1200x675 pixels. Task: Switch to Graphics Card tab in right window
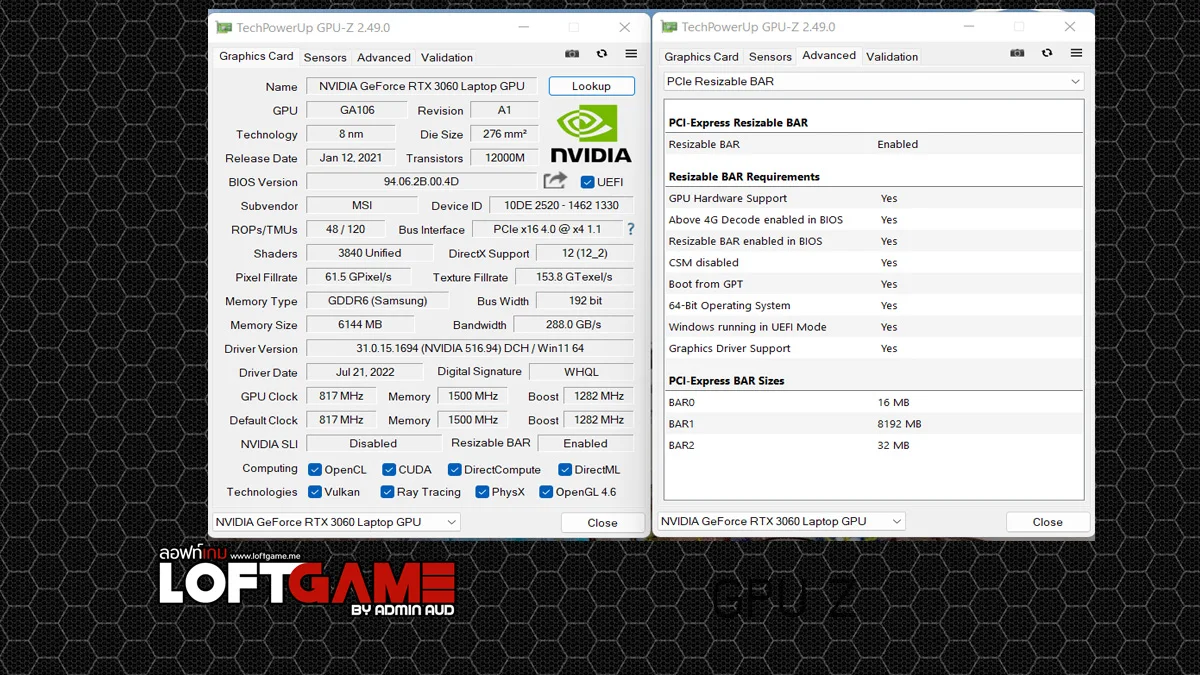pyautogui.click(x=701, y=57)
